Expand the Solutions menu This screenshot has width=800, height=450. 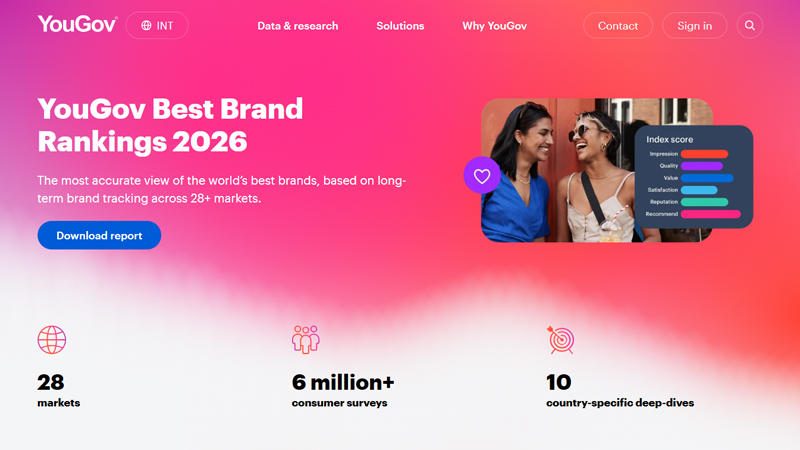click(x=400, y=26)
